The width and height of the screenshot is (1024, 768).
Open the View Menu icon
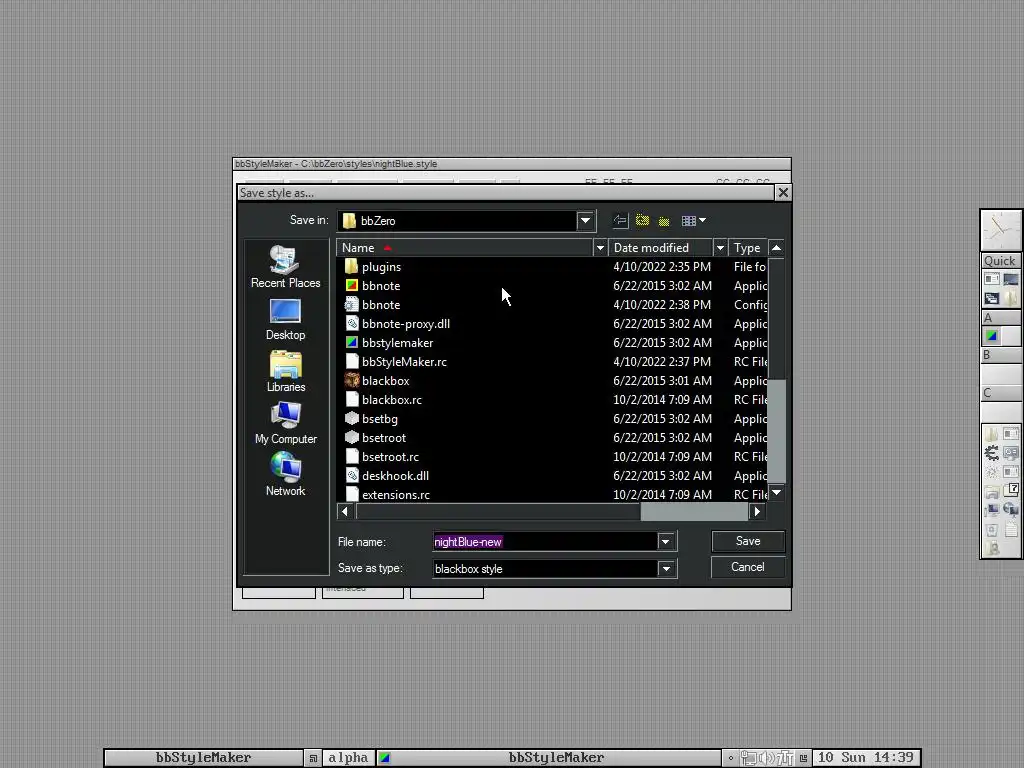694,221
